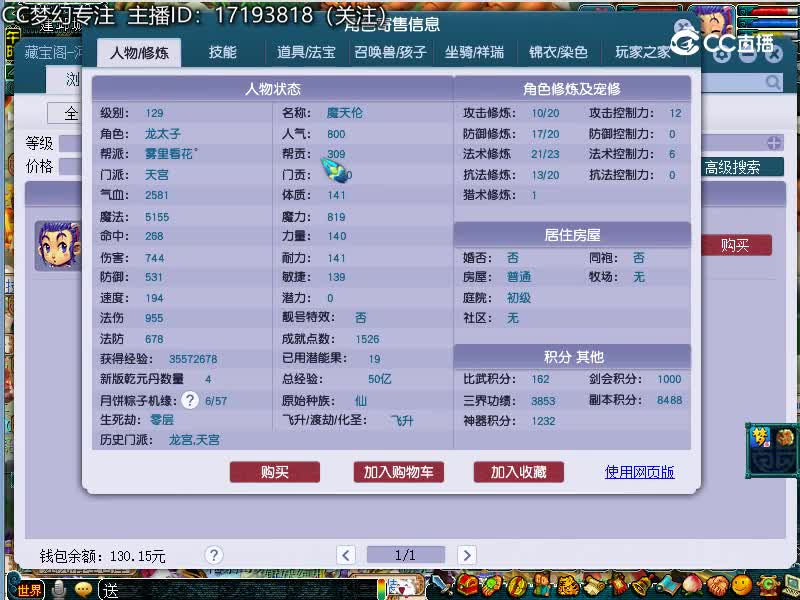This screenshot has height=600, width=800.
Task: Click the green round icon beside the chest
Action: click(491, 585)
